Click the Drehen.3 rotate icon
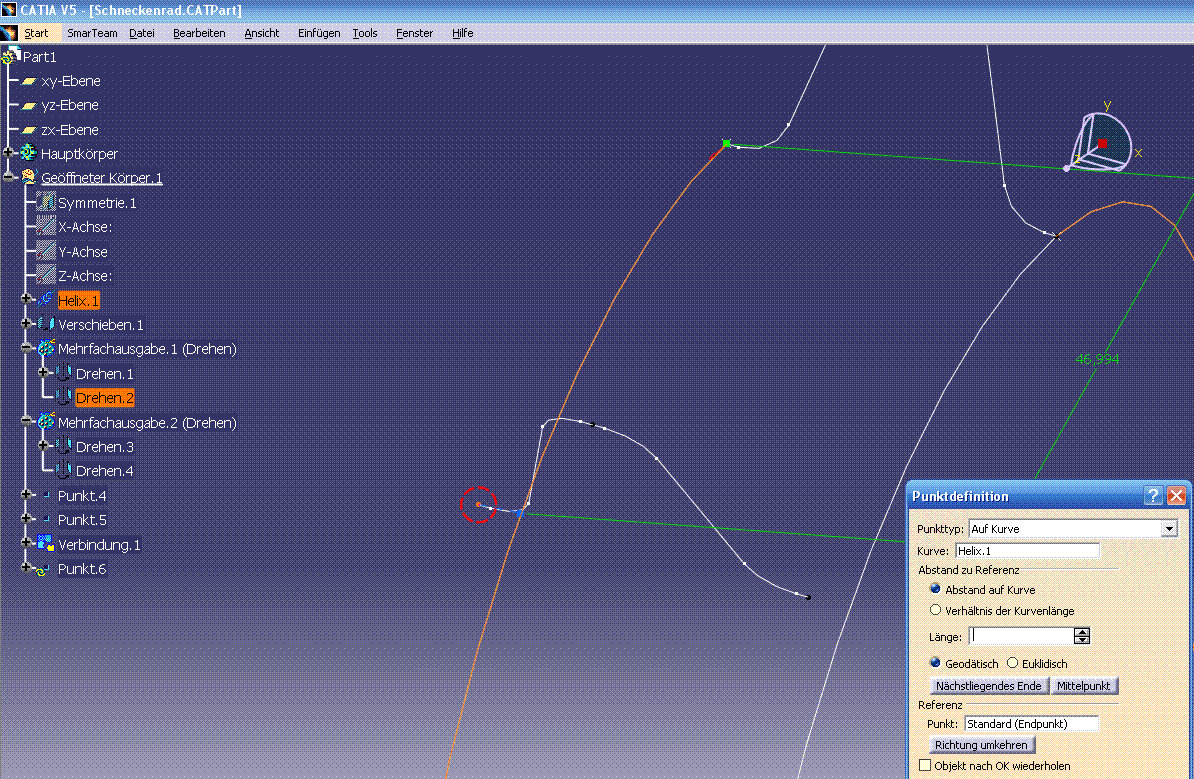This screenshot has height=779, width=1194. (x=64, y=446)
